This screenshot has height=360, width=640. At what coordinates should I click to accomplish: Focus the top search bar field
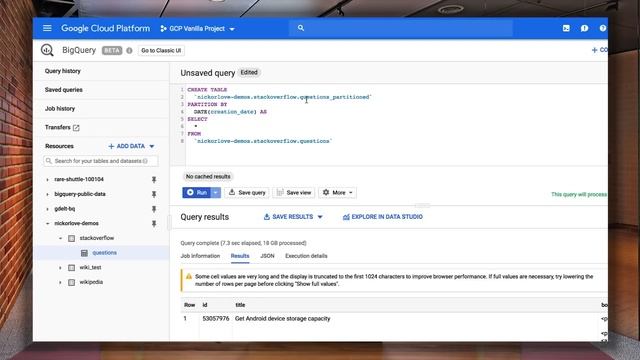401,28
